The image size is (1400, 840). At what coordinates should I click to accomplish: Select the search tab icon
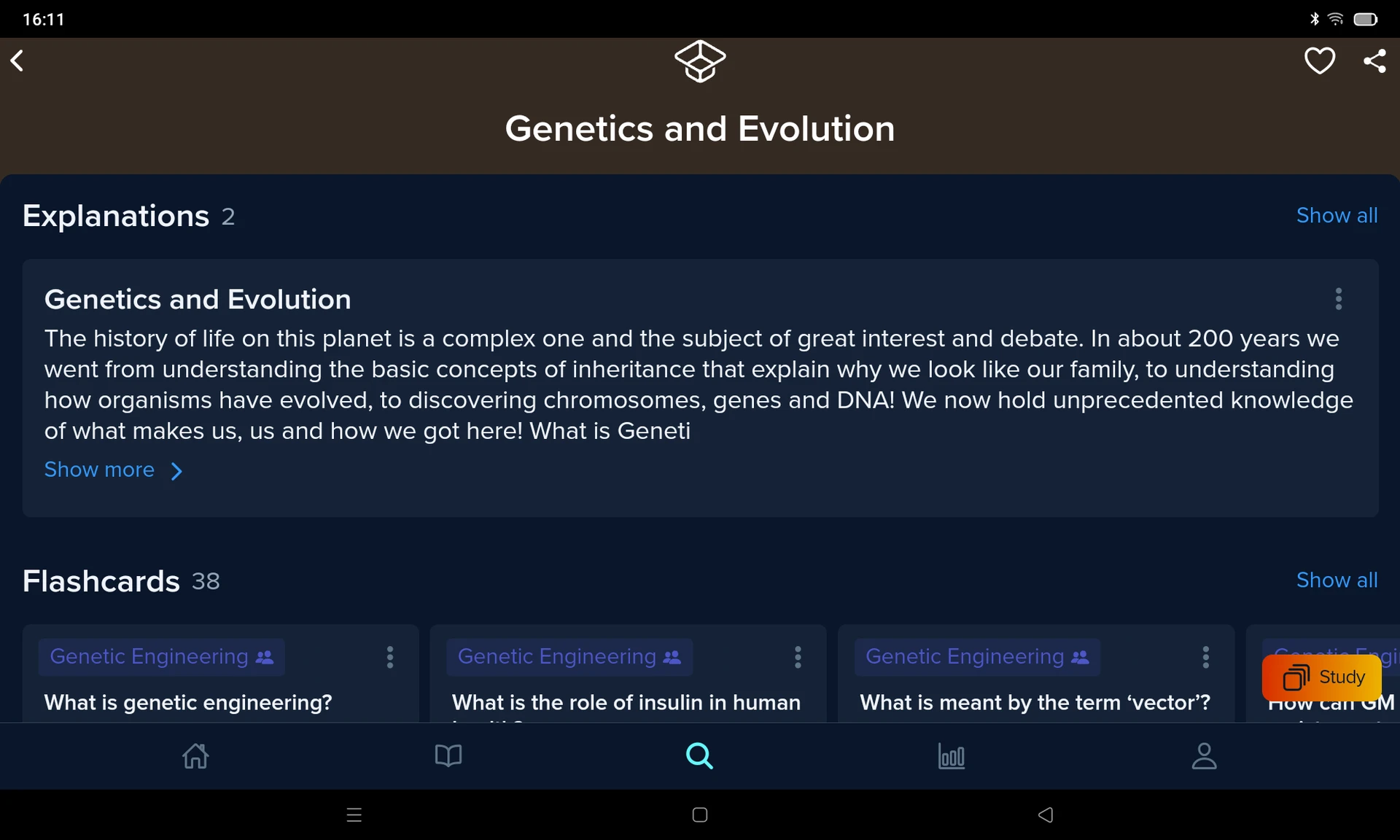click(699, 755)
